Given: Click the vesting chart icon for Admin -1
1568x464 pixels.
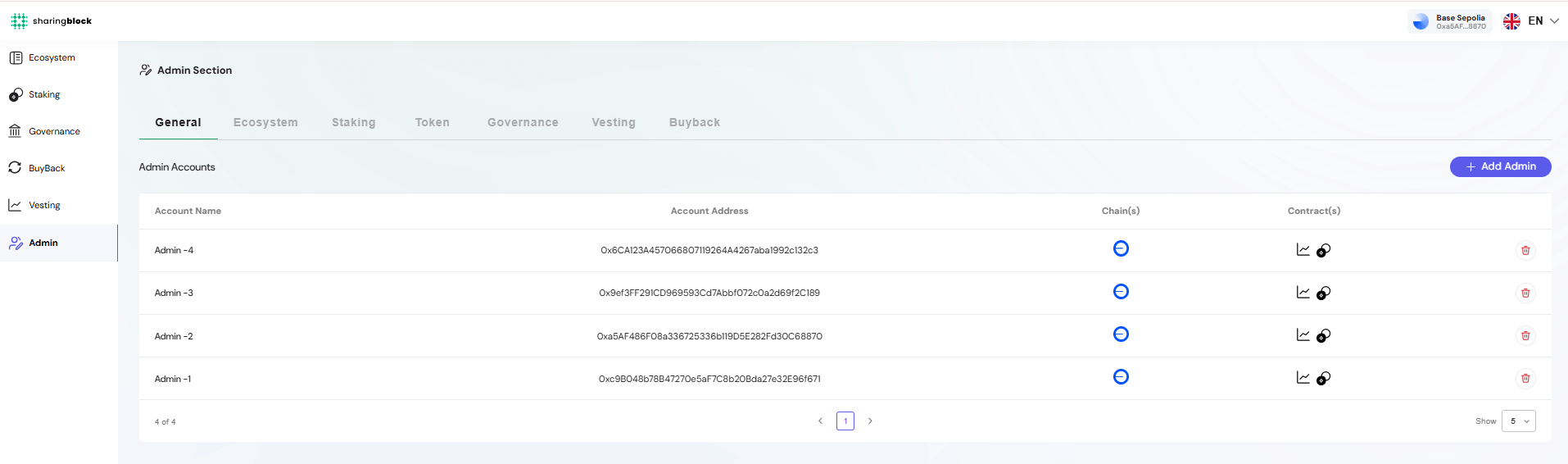Looking at the screenshot, I should pyautogui.click(x=1303, y=377).
